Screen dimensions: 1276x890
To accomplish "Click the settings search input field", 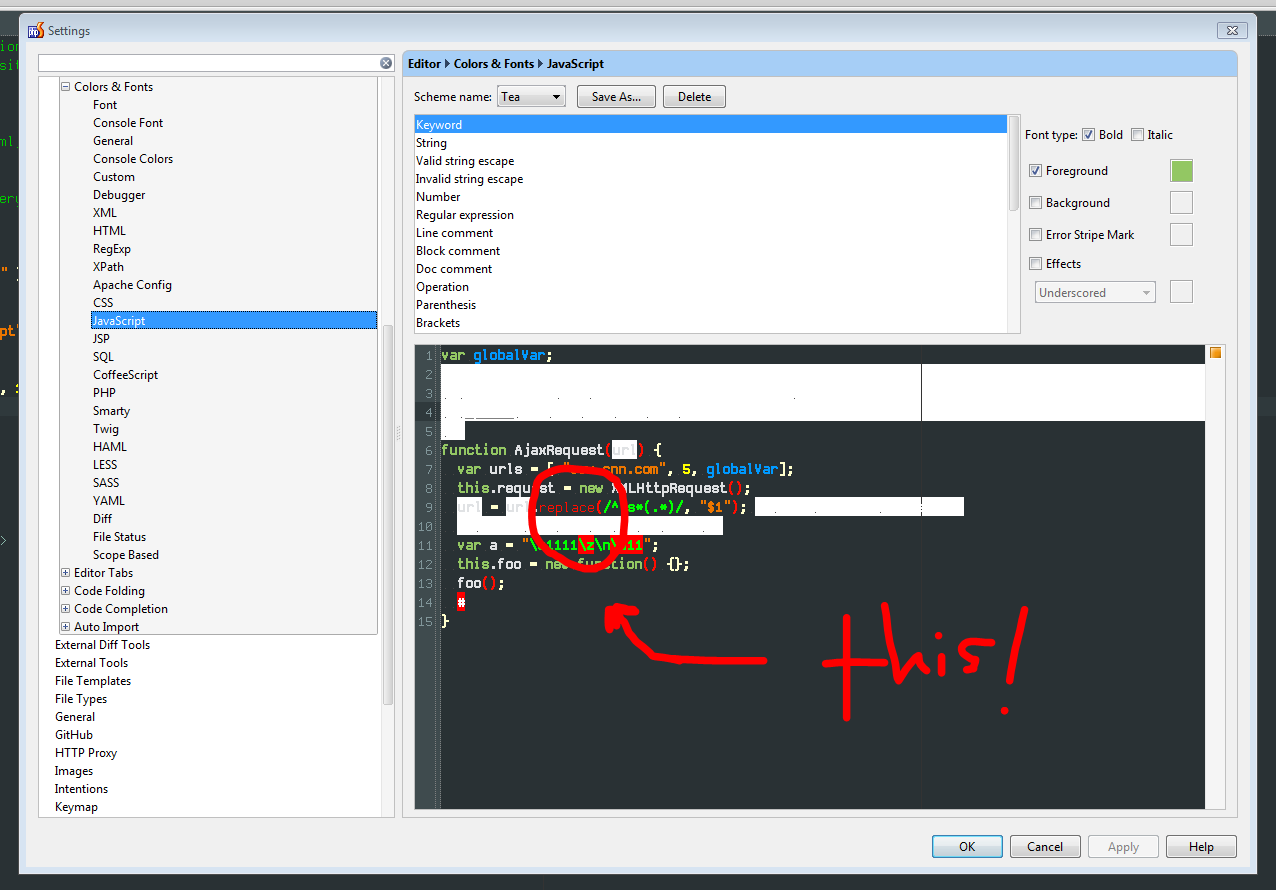I will tap(208, 63).
